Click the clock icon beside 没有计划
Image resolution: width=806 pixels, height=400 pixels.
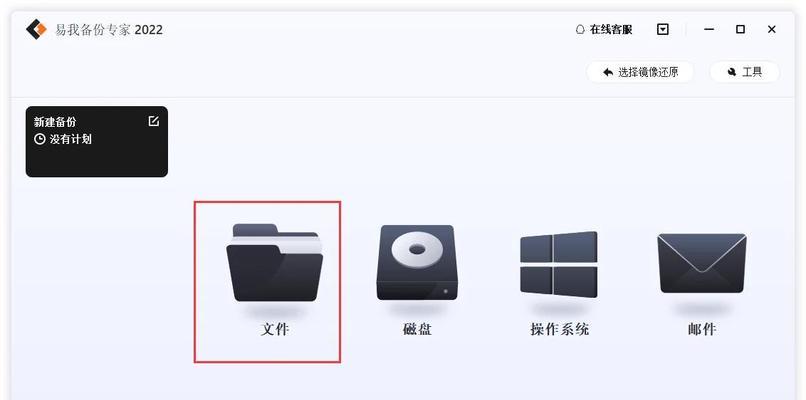[x=40, y=139]
